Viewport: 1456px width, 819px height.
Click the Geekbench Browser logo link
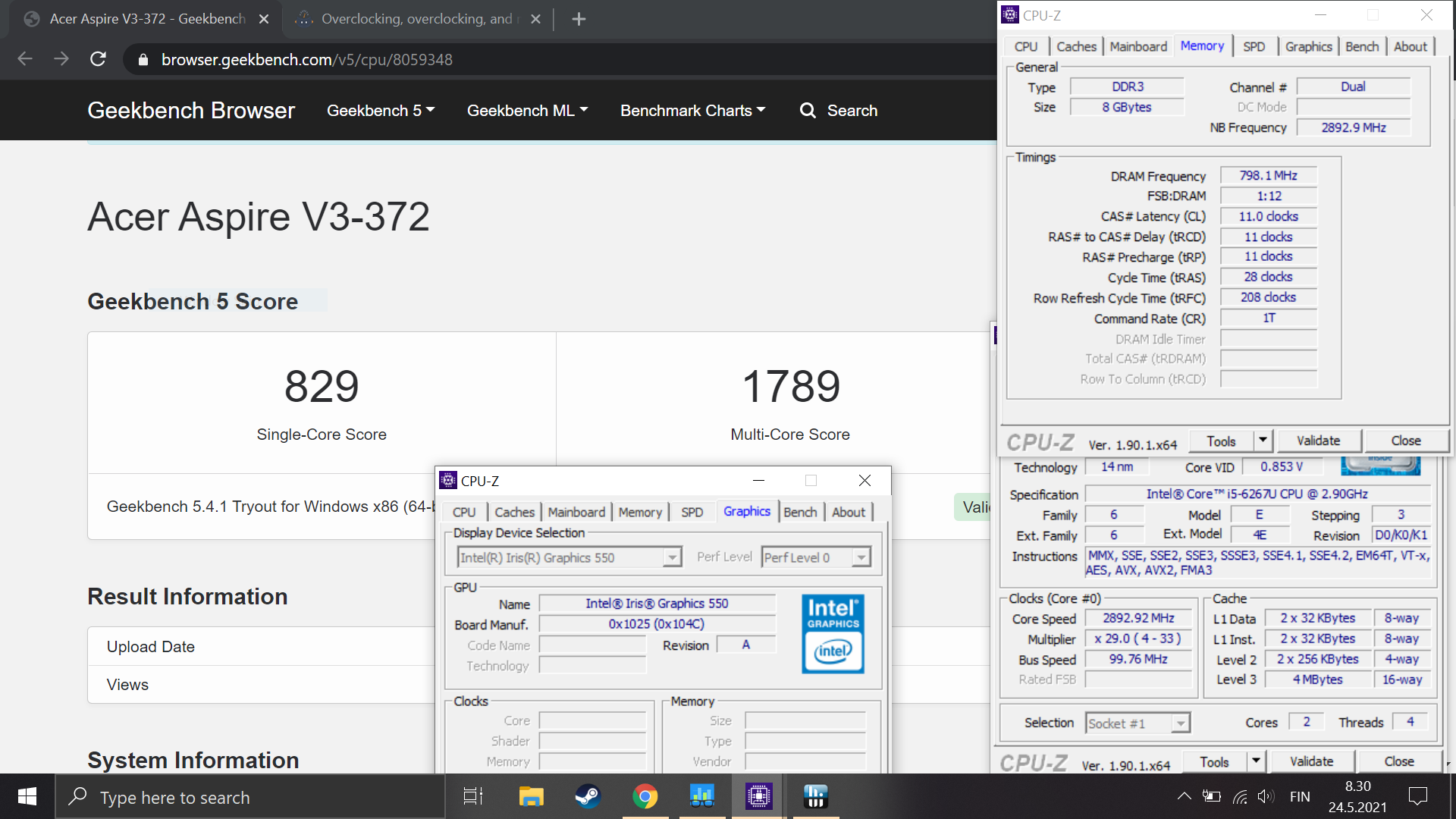(191, 111)
